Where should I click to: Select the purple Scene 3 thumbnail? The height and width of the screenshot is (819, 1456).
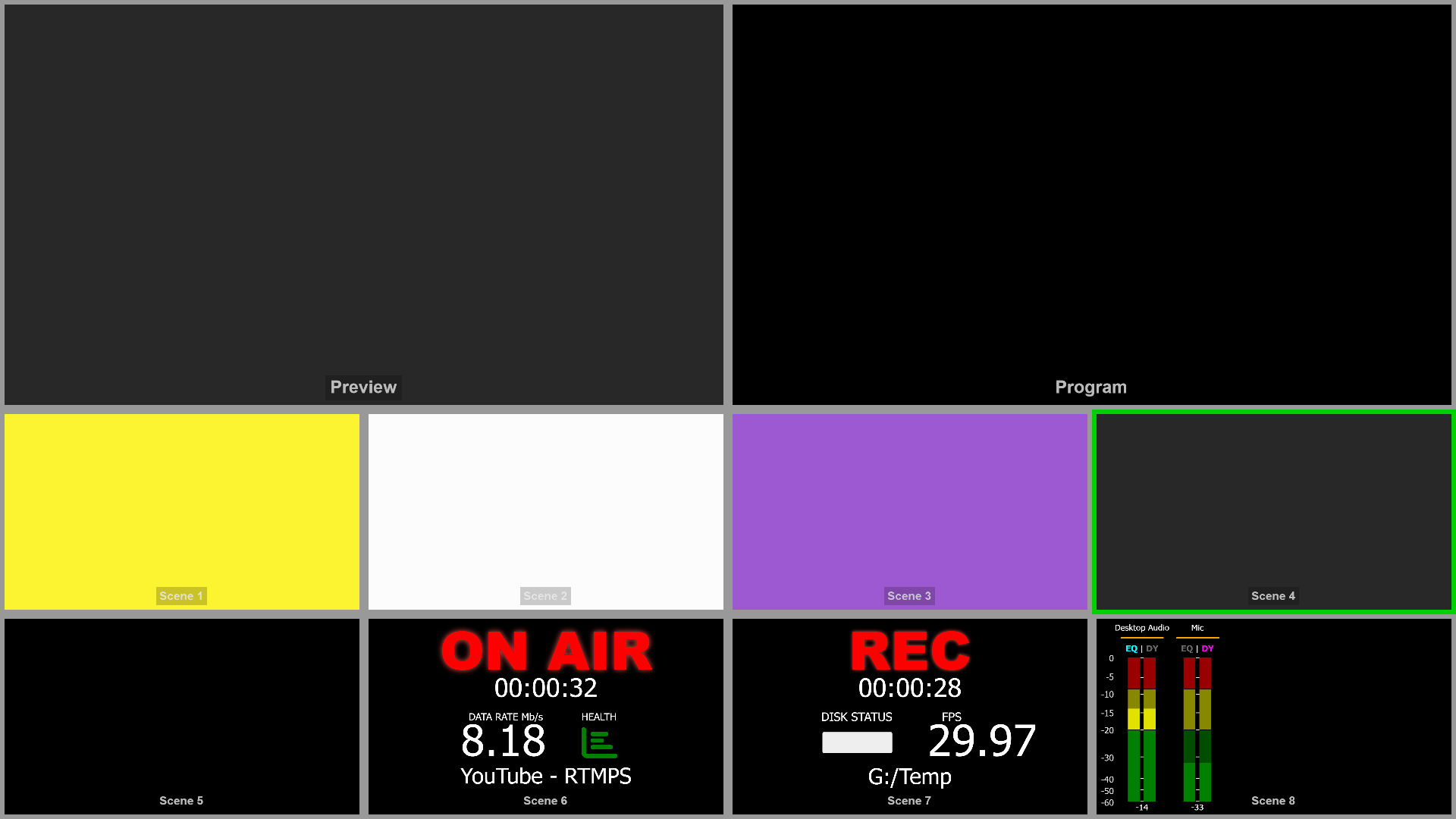point(910,511)
